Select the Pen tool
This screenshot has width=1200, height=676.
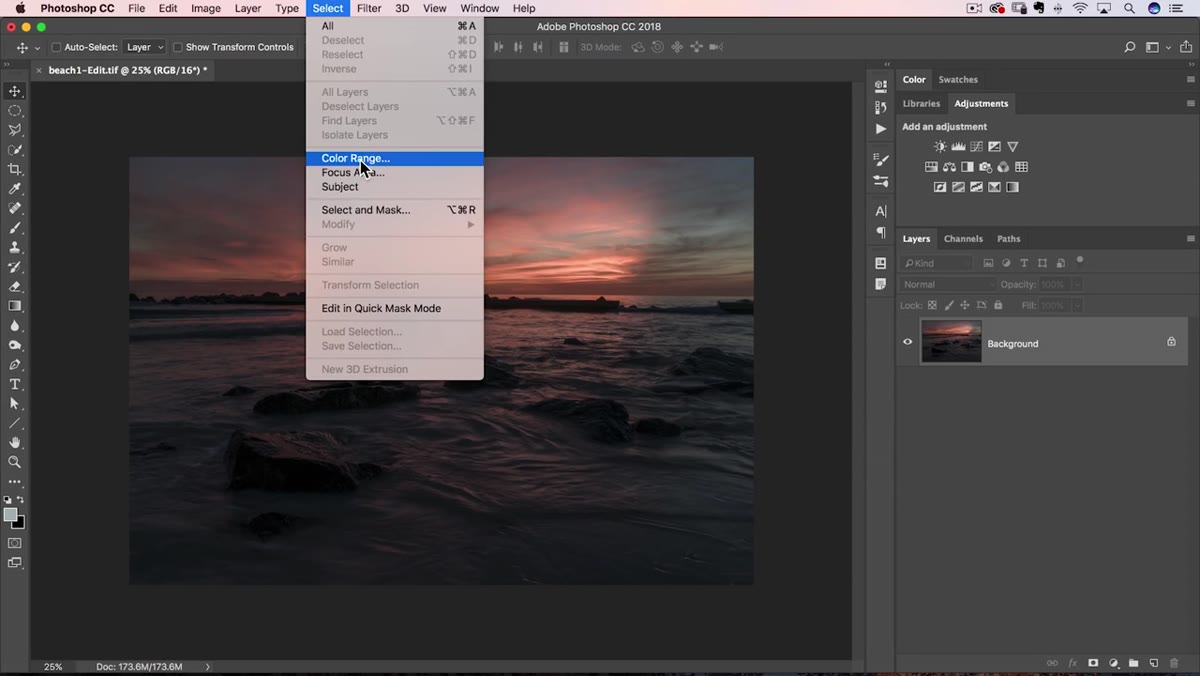click(x=15, y=365)
